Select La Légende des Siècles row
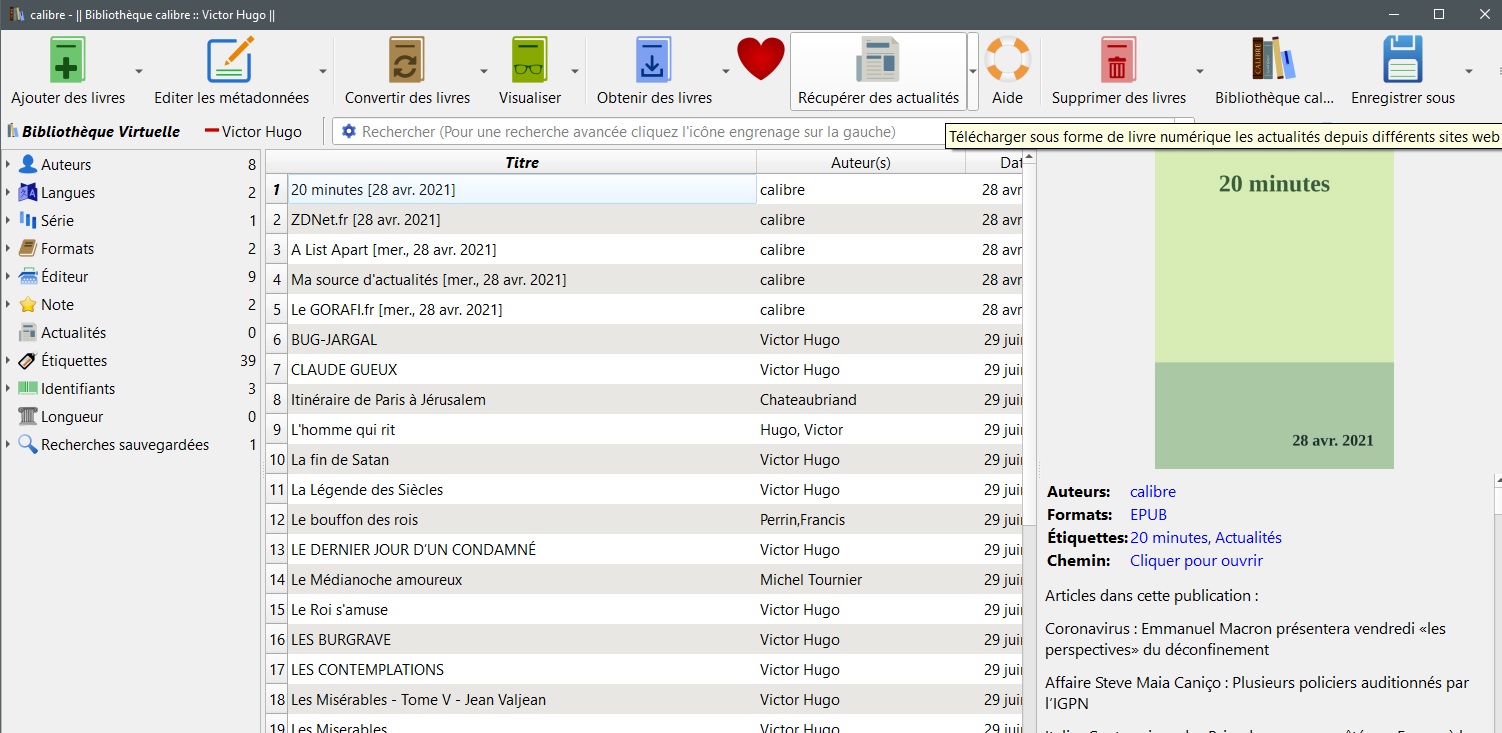 [x=644, y=489]
